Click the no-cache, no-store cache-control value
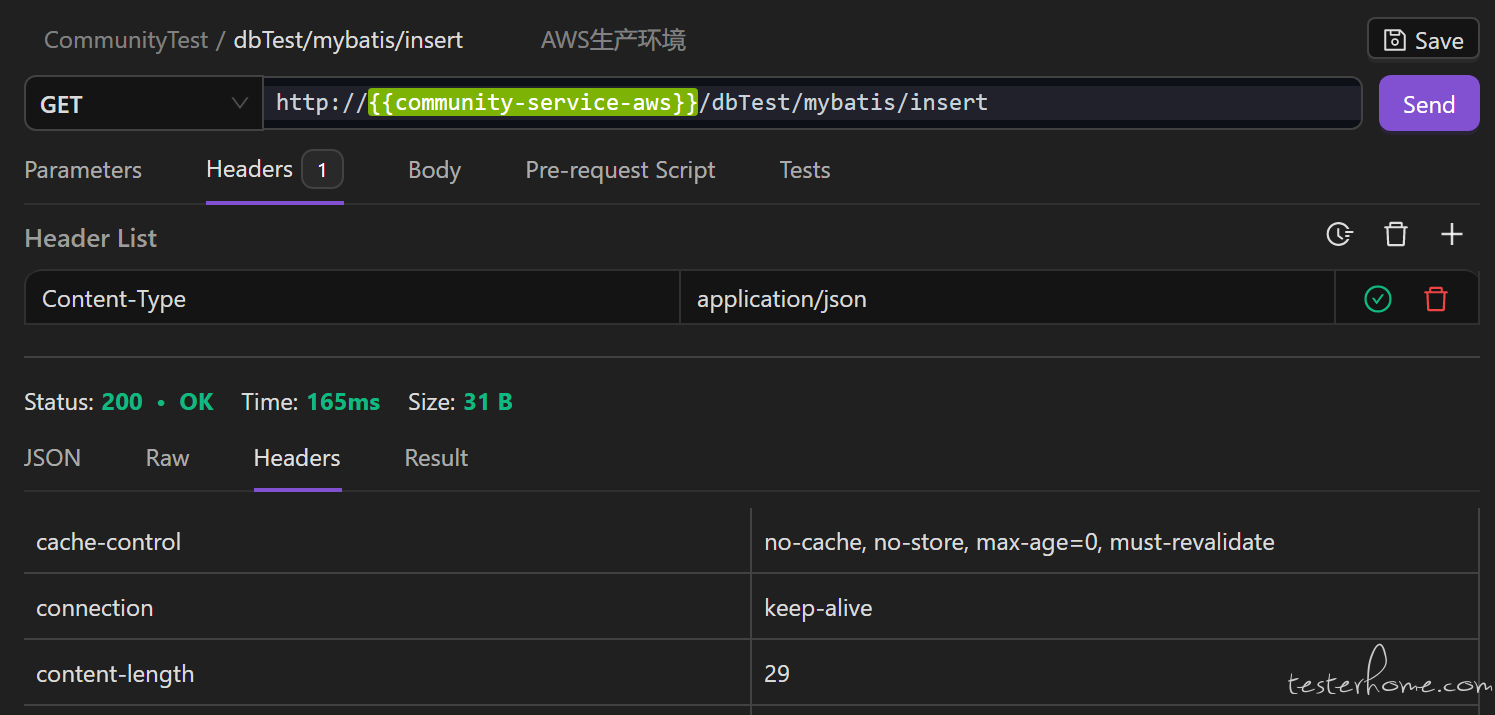This screenshot has width=1495, height=715. pos(1019,542)
